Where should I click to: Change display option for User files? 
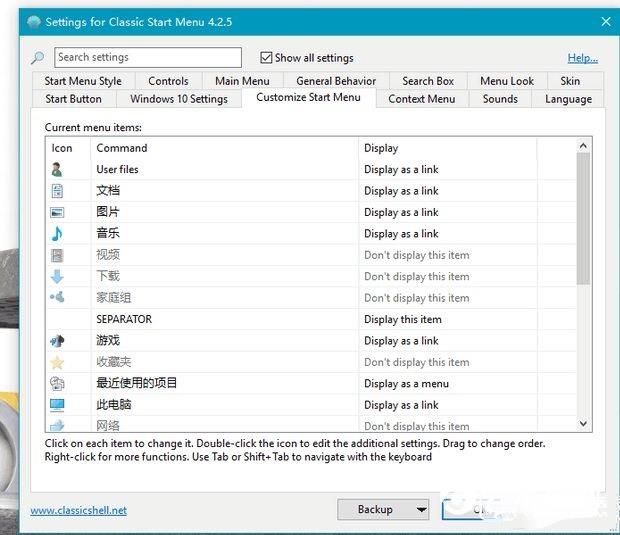coord(401,170)
